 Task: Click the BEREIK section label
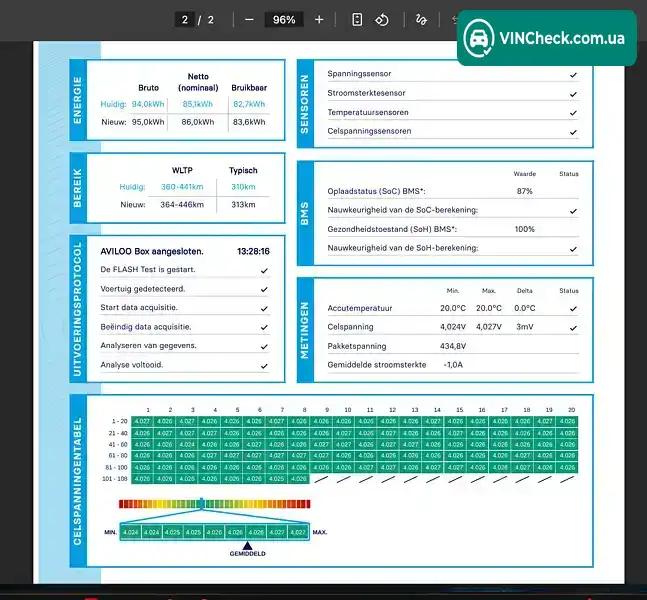78,188
